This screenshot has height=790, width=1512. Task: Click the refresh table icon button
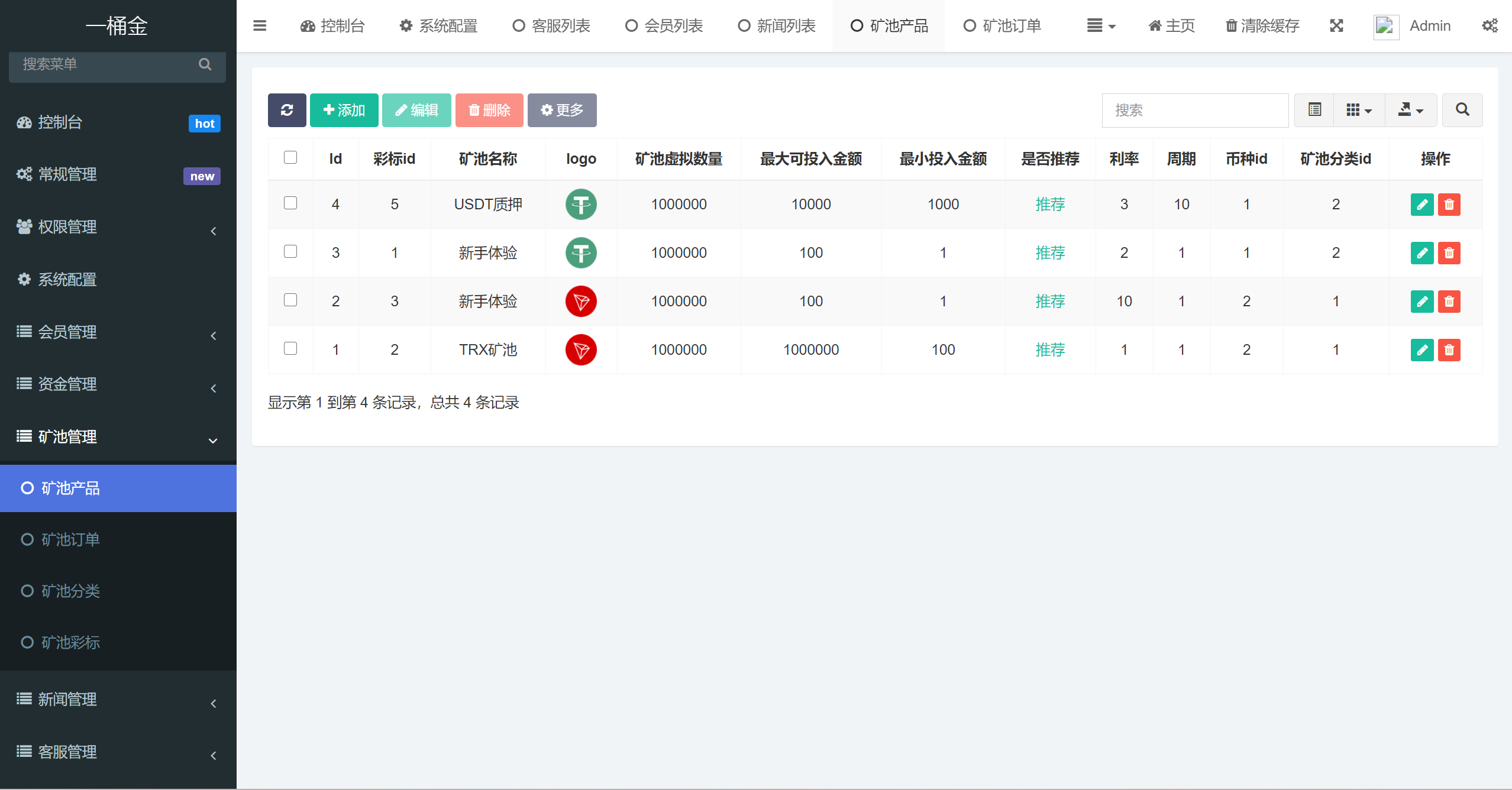287,110
